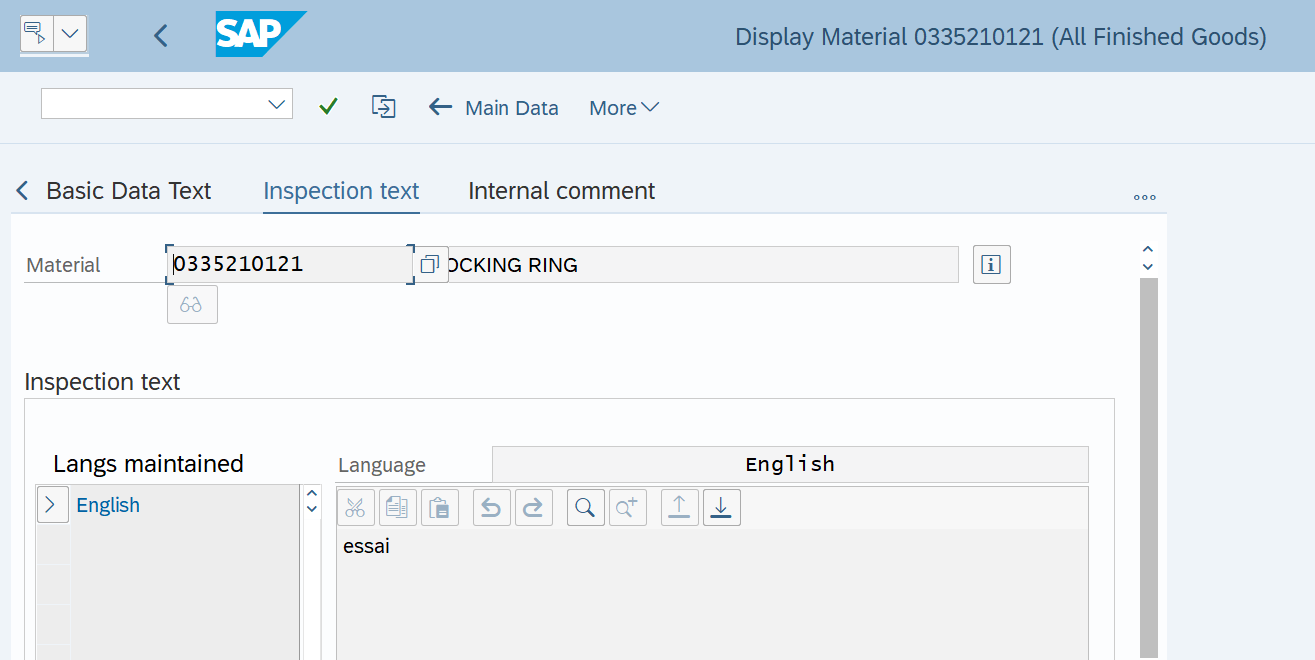Click the Paste icon in the editor toolbar
This screenshot has width=1315, height=660.
[x=440, y=507]
